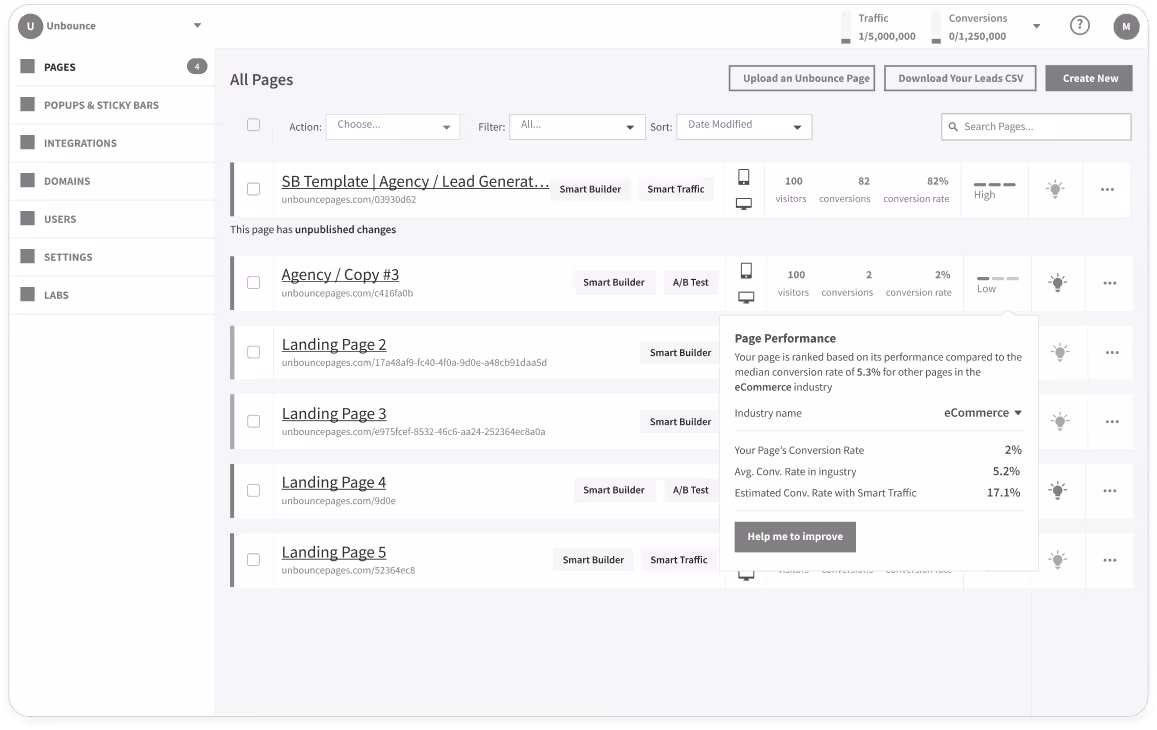Open the three-dot menu for Landing Page 5
The image size is (1157, 730).
[x=1110, y=560]
